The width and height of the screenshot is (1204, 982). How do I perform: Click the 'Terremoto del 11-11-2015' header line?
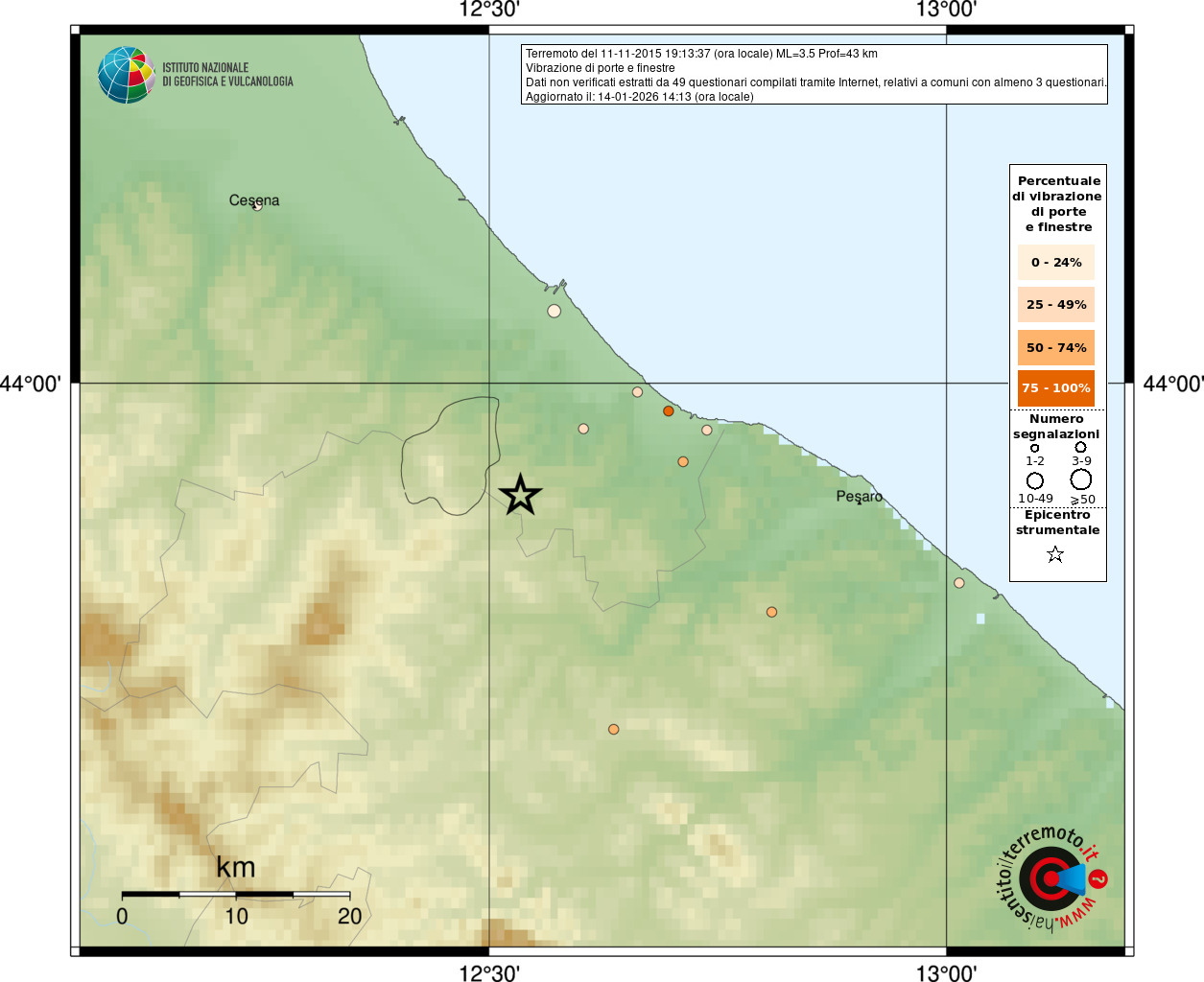point(701,54)
